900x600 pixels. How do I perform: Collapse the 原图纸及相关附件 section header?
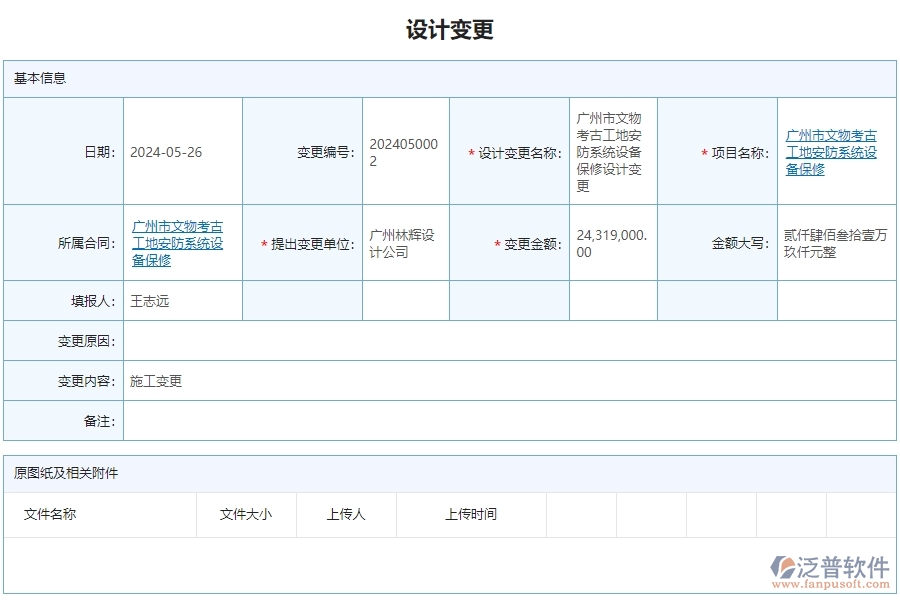60,474
